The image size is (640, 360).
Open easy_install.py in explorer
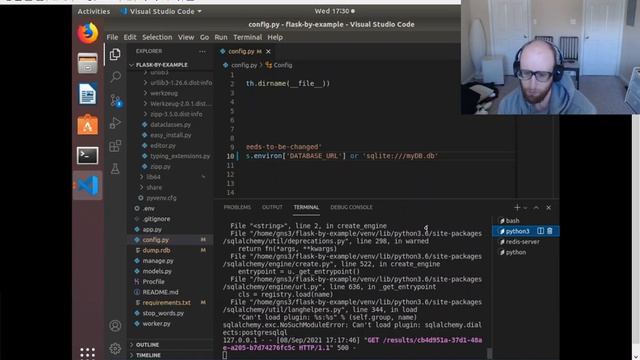(171, 135)
